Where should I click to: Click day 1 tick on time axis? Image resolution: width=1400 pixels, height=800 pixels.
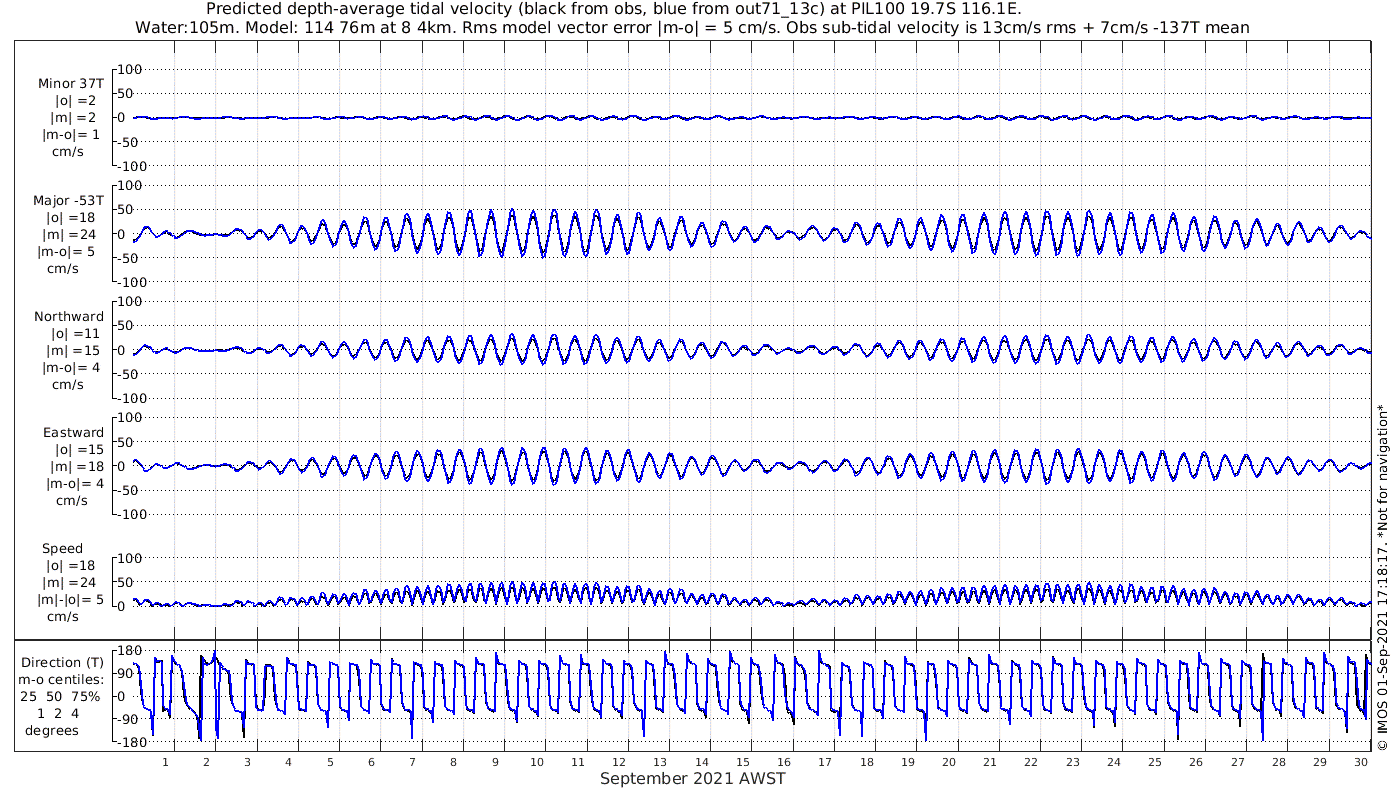click(x=165, y=762)
